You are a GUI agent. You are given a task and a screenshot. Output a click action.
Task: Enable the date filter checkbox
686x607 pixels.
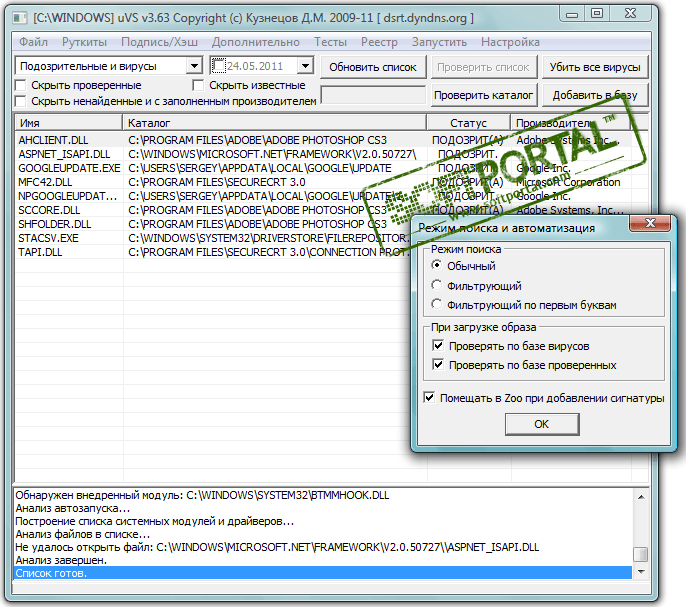coord(218,66)
